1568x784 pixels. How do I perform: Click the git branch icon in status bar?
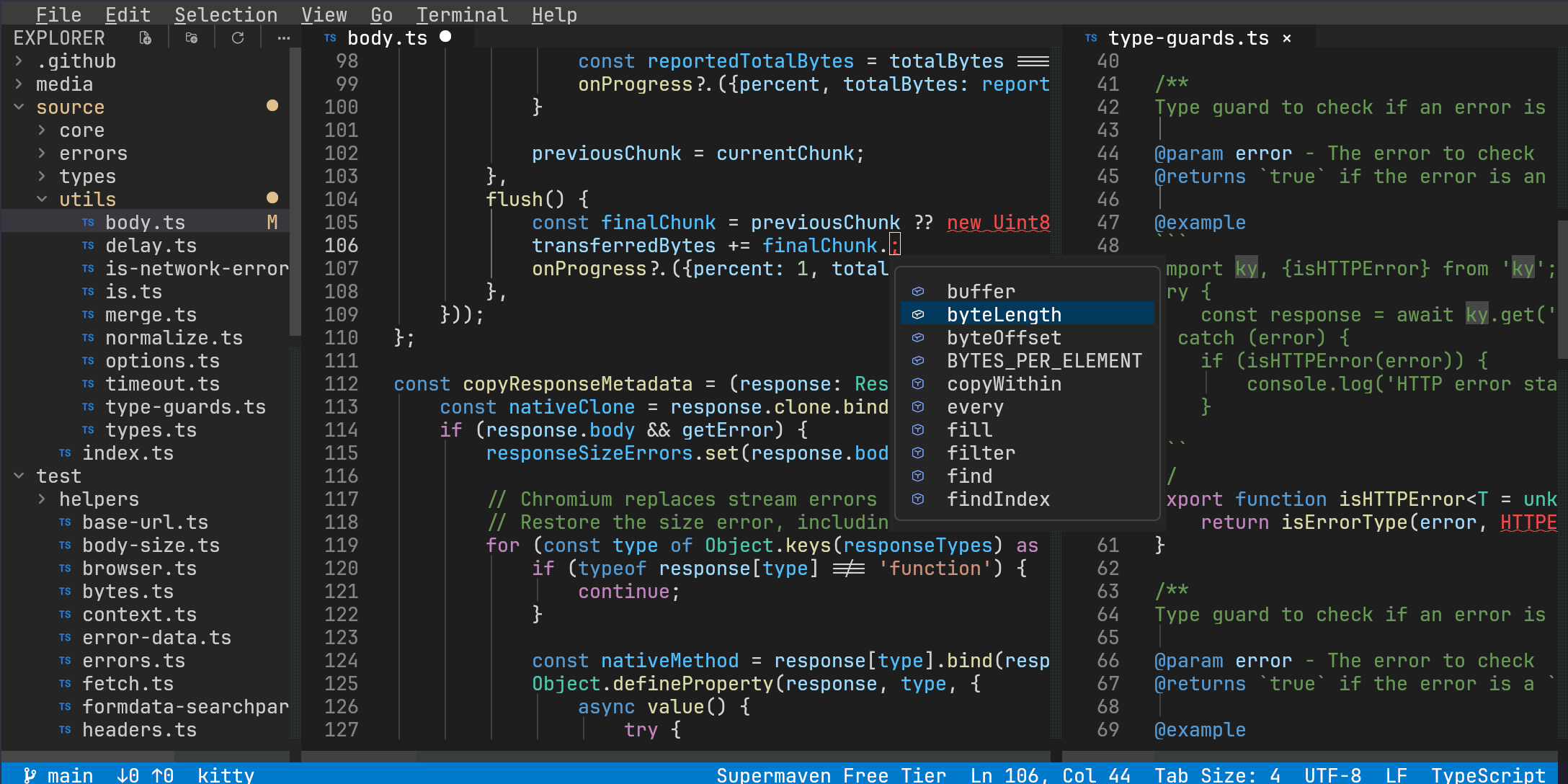[30, 775]
